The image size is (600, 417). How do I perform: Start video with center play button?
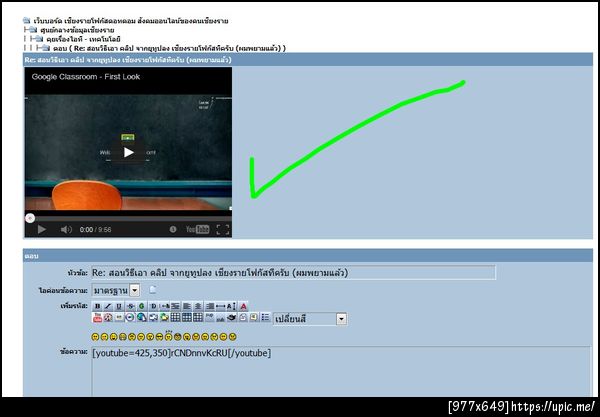coord(129,152)
